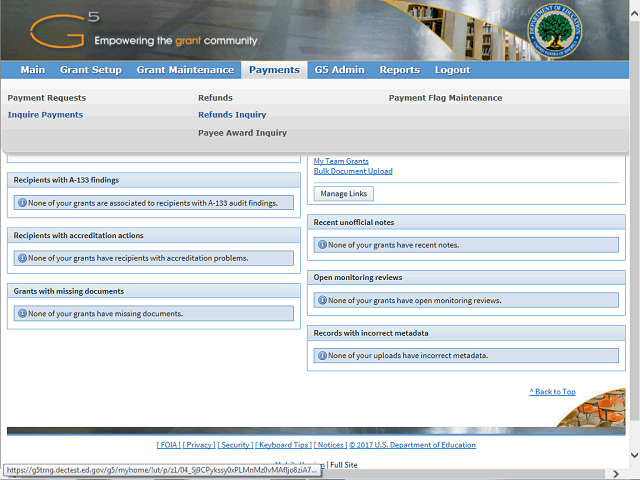This screenshot has width=640, height=480.
Task: Expand the Grant Maintenance menu
Action: [185, 70]
